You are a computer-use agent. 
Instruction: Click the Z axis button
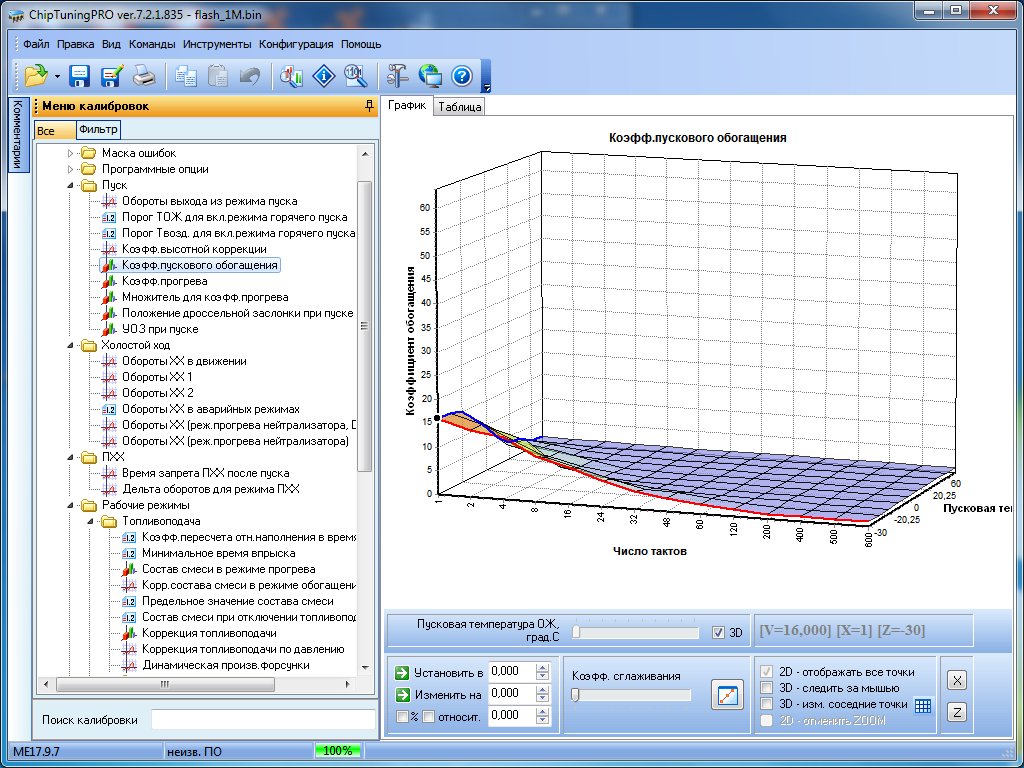coord(957,712)
